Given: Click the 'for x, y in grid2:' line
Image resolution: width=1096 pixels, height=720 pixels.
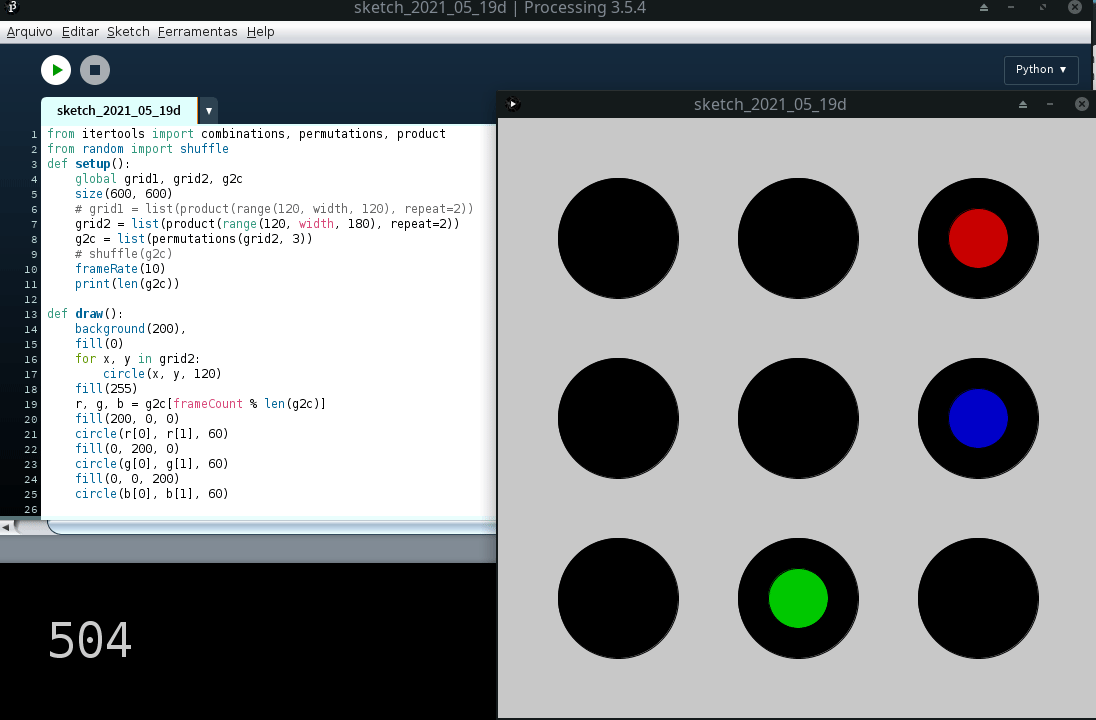Looking at the screenshot, I should point(138,359).
